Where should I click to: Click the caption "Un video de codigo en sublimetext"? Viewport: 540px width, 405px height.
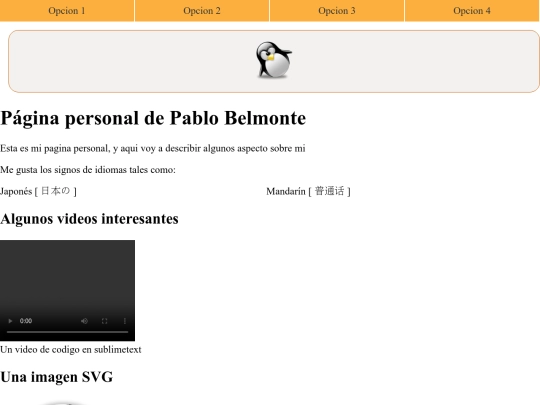(x=71, y=350)
